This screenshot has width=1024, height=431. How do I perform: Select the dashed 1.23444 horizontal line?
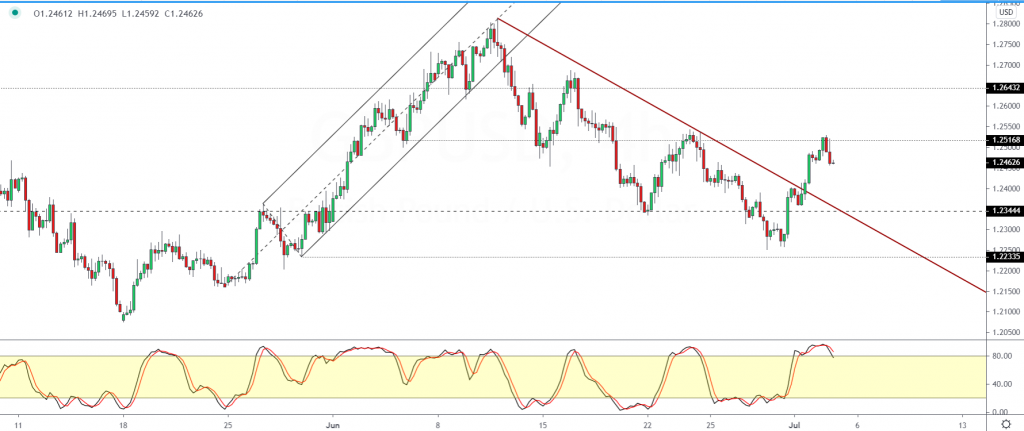493,211
